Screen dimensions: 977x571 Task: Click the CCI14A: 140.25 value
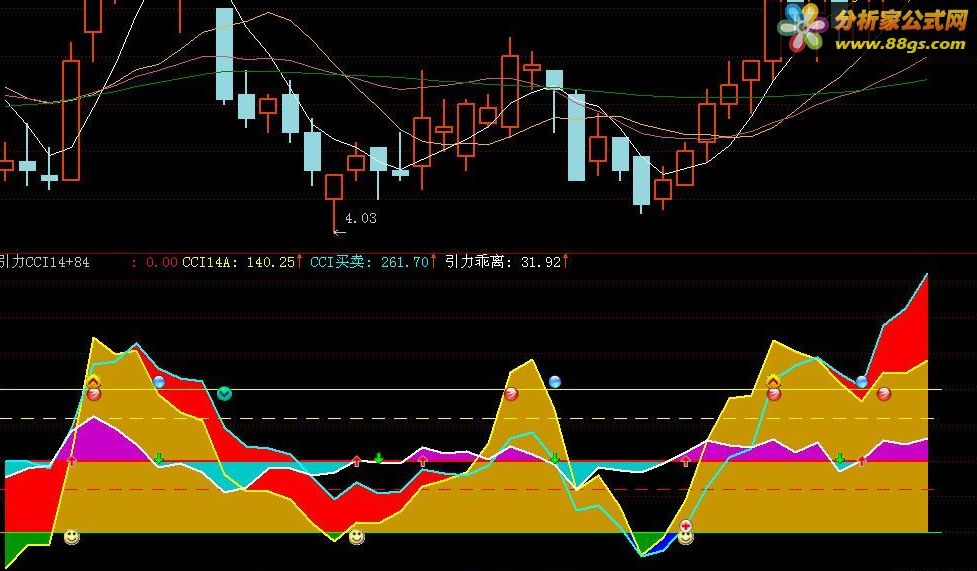[x=238, y=262]
